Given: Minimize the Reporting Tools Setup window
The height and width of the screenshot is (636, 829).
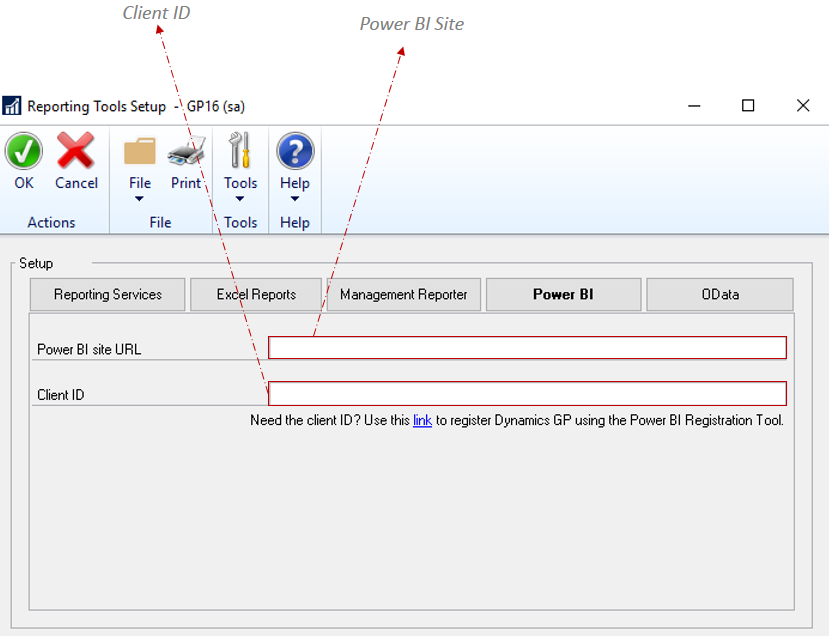Looking at the screenshot, I should pos(694,106).
